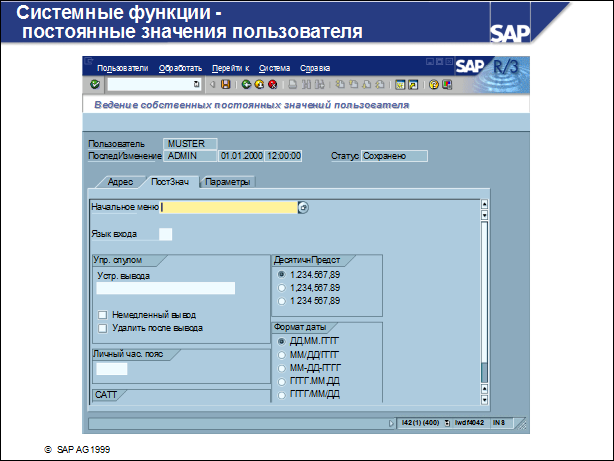Switch to the Параметры tab
Image resolution: width=614 pixels, height=461 pixels.
229,182
